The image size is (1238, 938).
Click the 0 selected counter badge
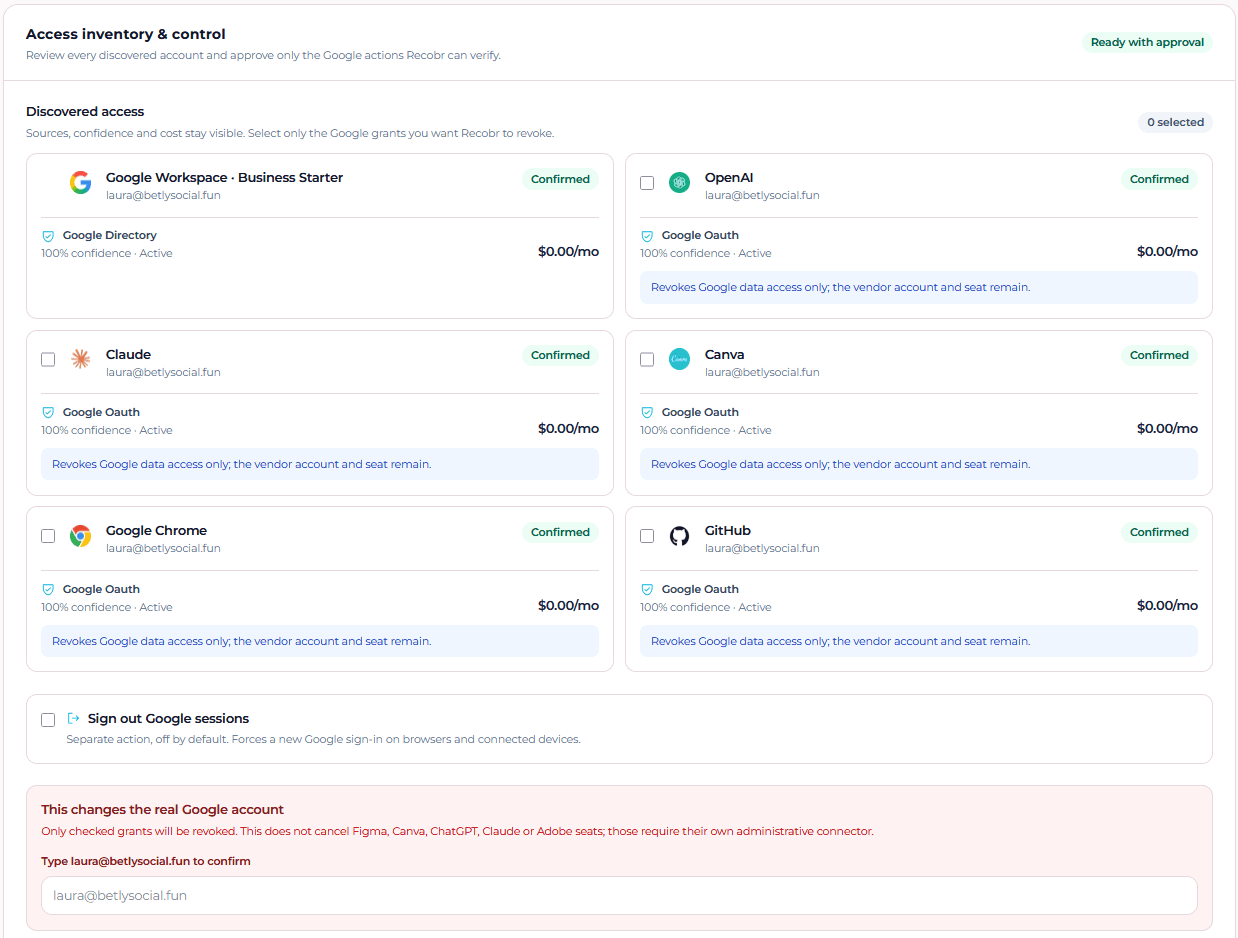pyautogui.click(x=1175, y=122)
